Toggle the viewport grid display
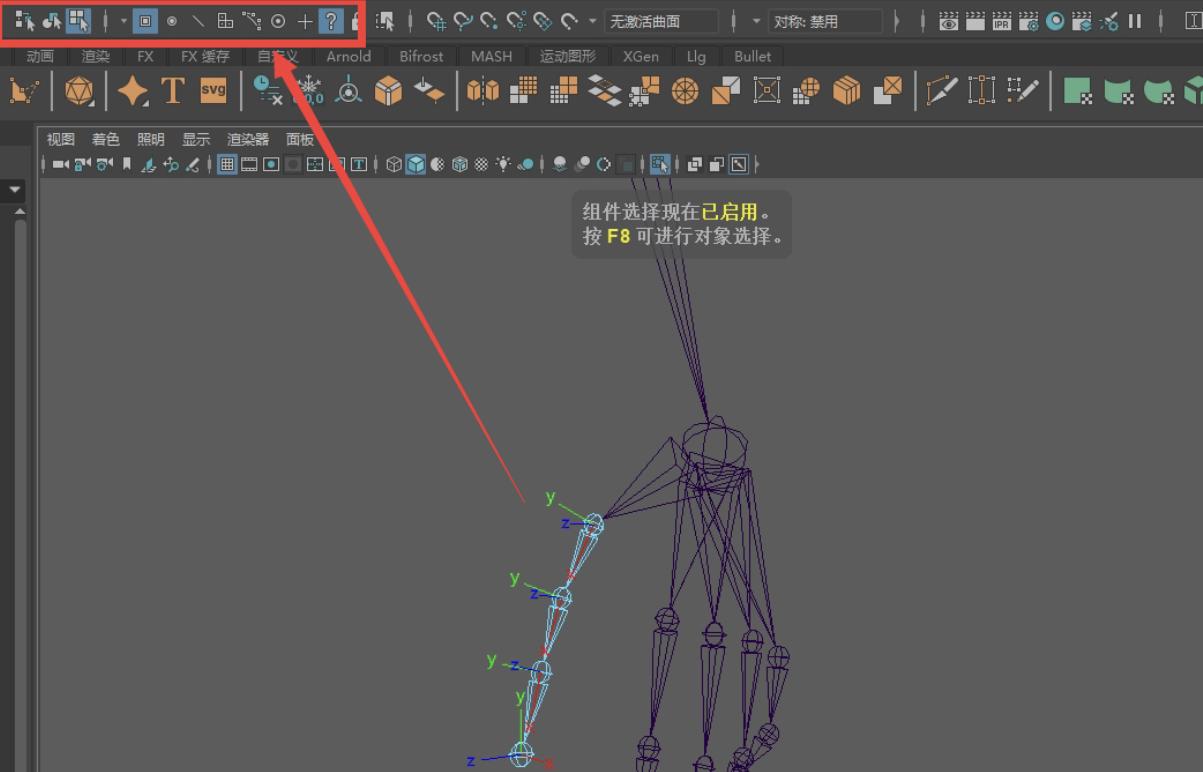 227,164
